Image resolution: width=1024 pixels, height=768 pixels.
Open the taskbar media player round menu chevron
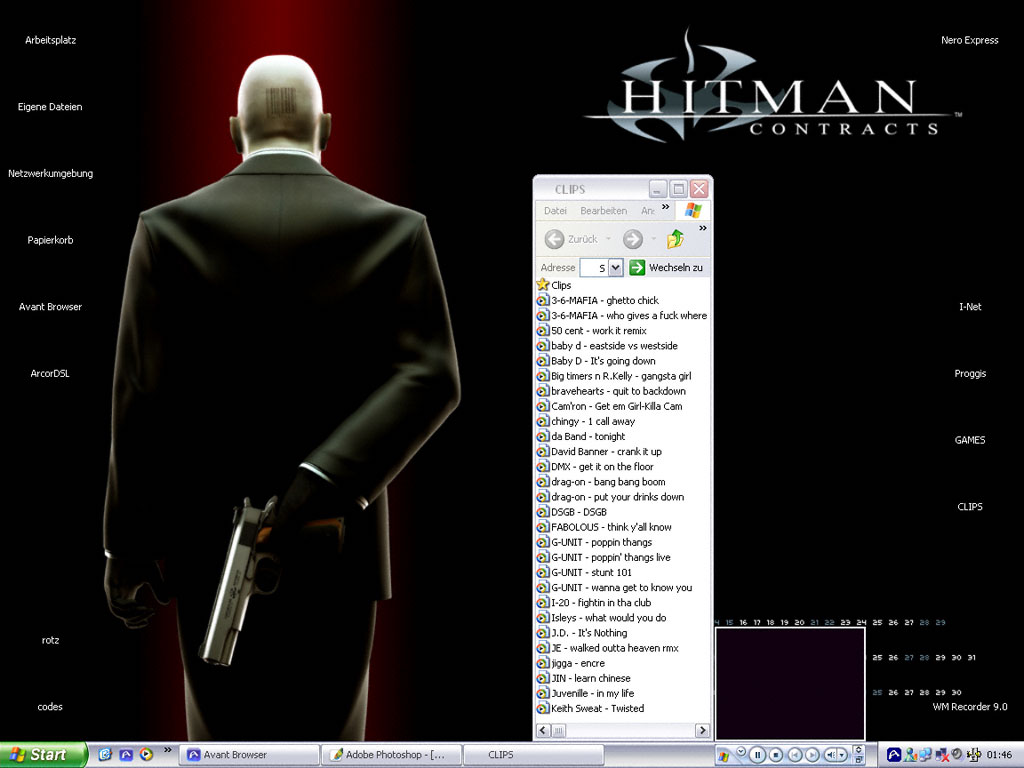(x=741, y=751)
